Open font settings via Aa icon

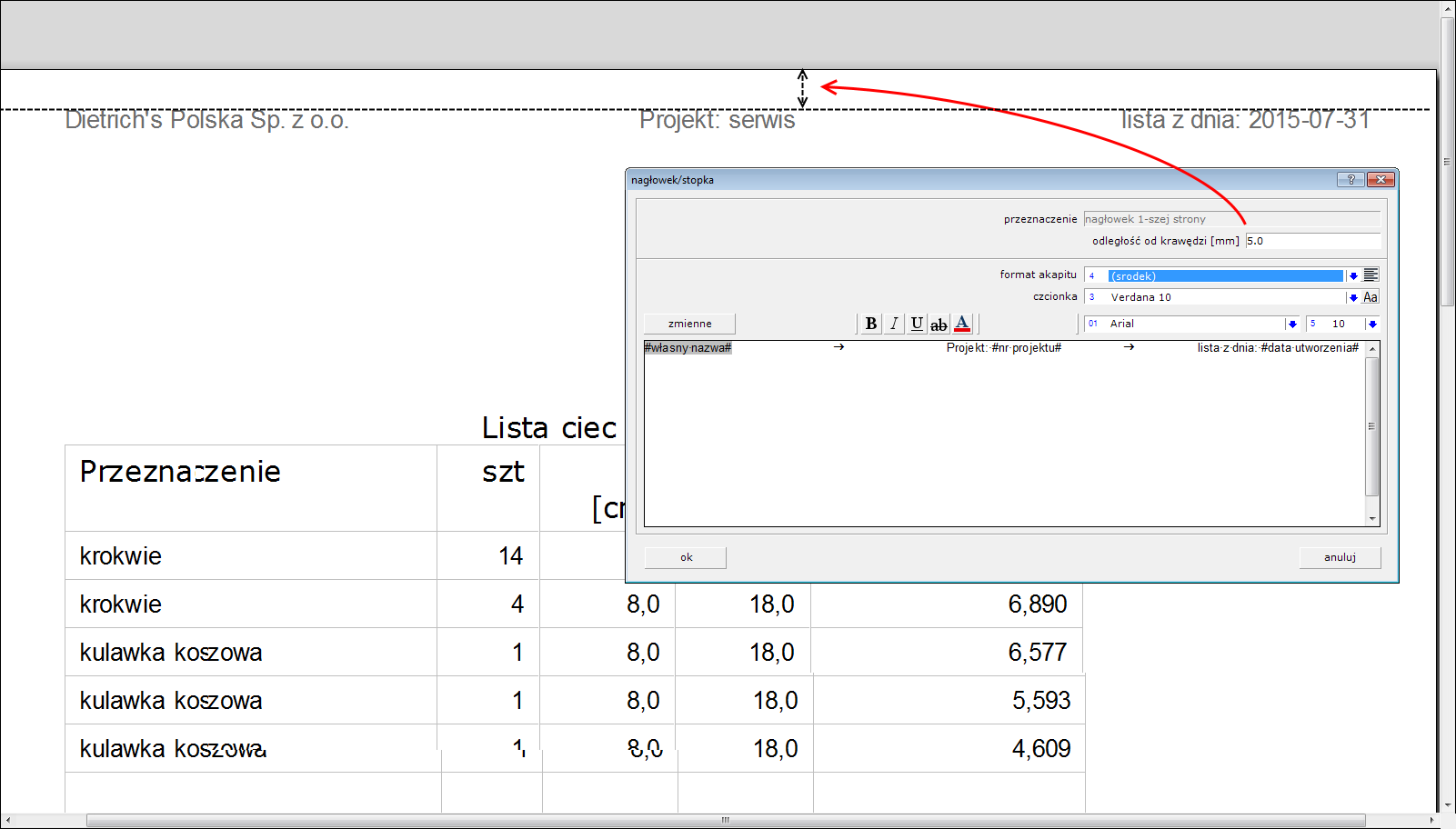point(1371,297)
